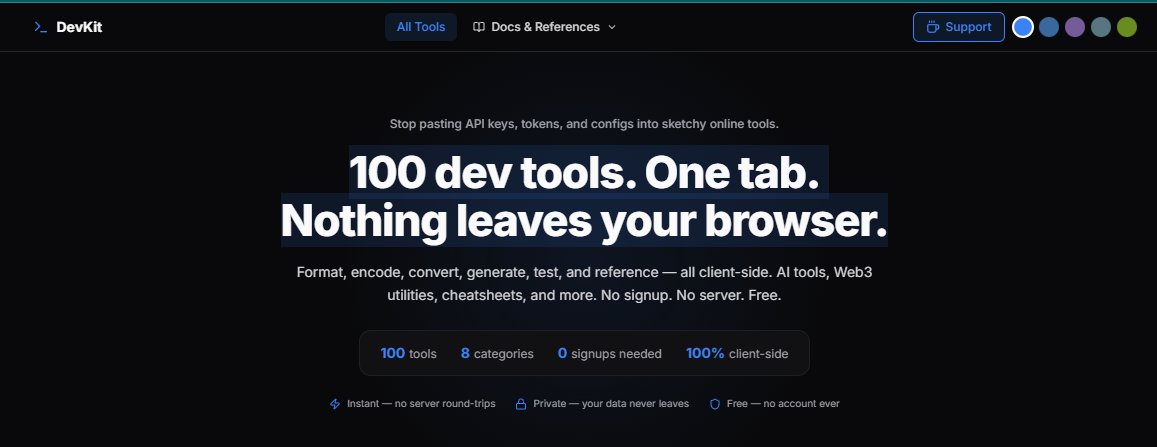Click the book icon beside Docs & References

pos(479,27)
